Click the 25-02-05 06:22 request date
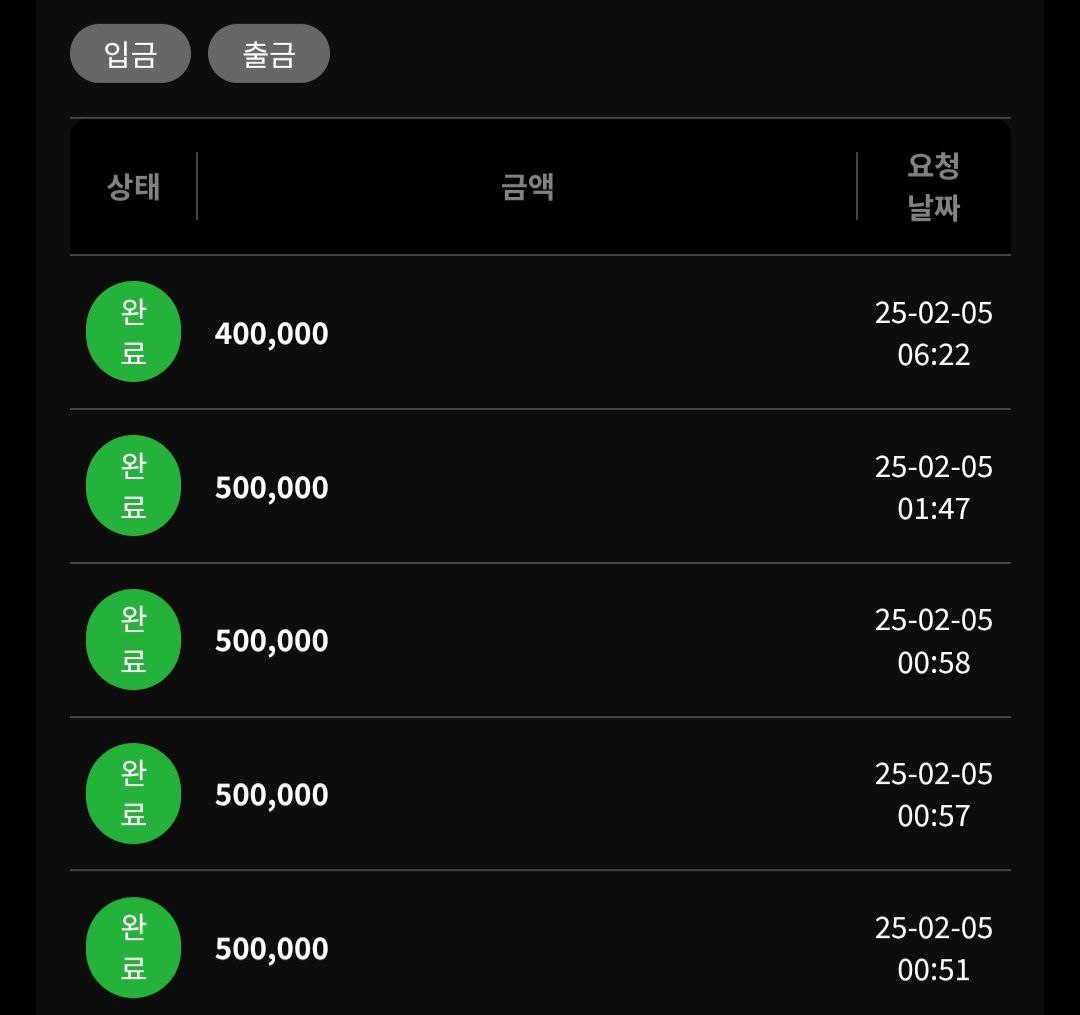The image size is (1080, 1015). click(933, 333)
